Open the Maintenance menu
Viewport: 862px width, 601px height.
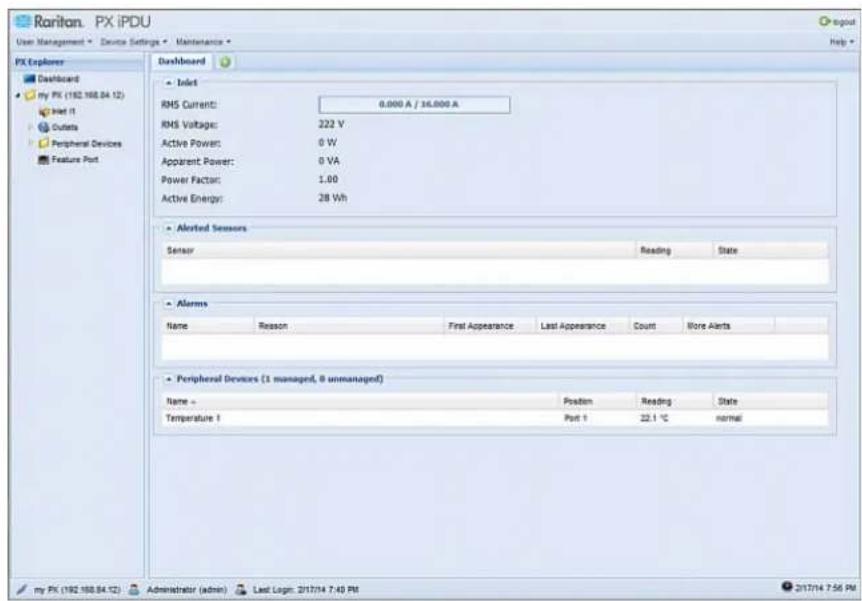pos(203,42)
